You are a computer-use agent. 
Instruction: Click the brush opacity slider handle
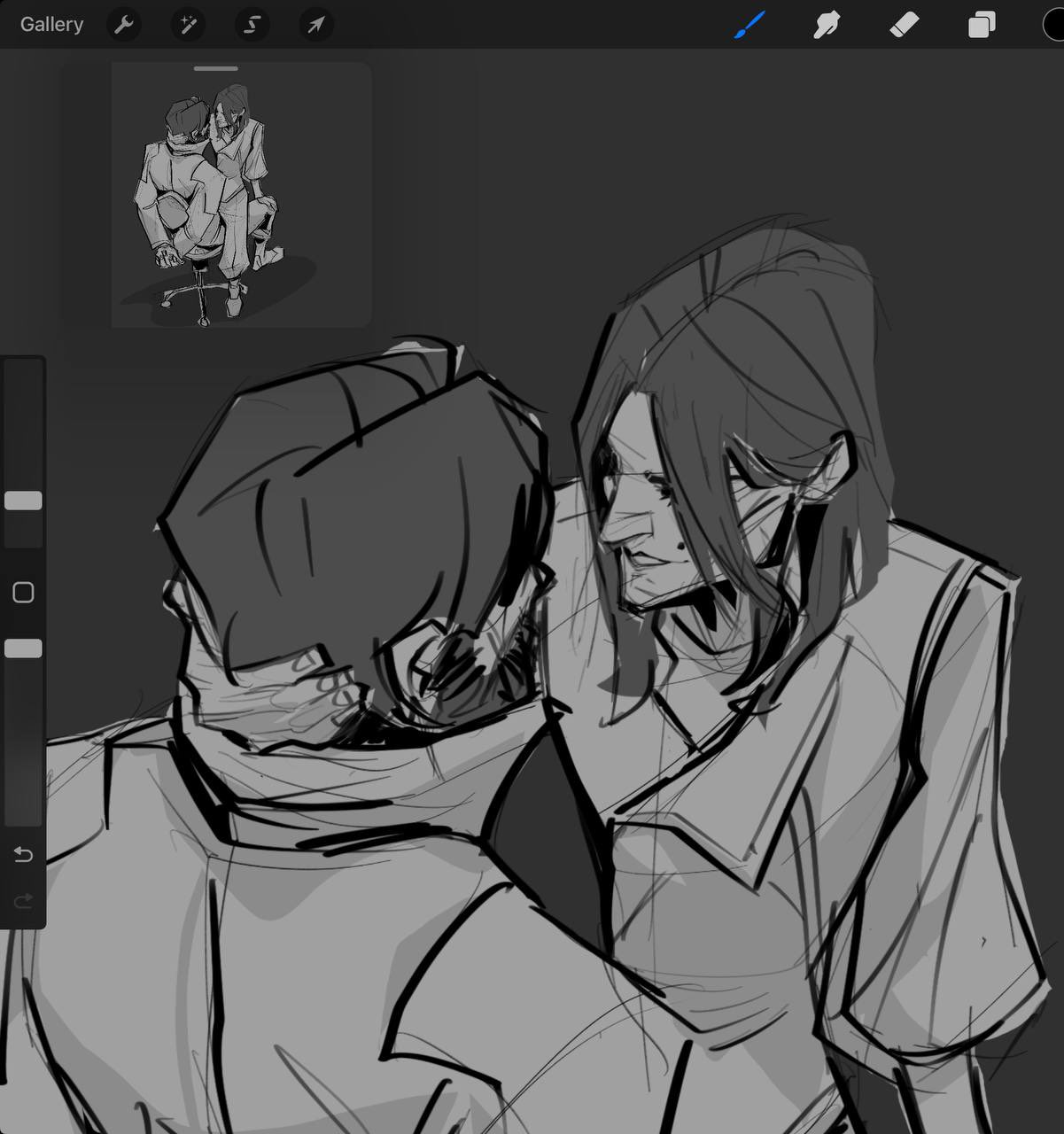point(23,649)
